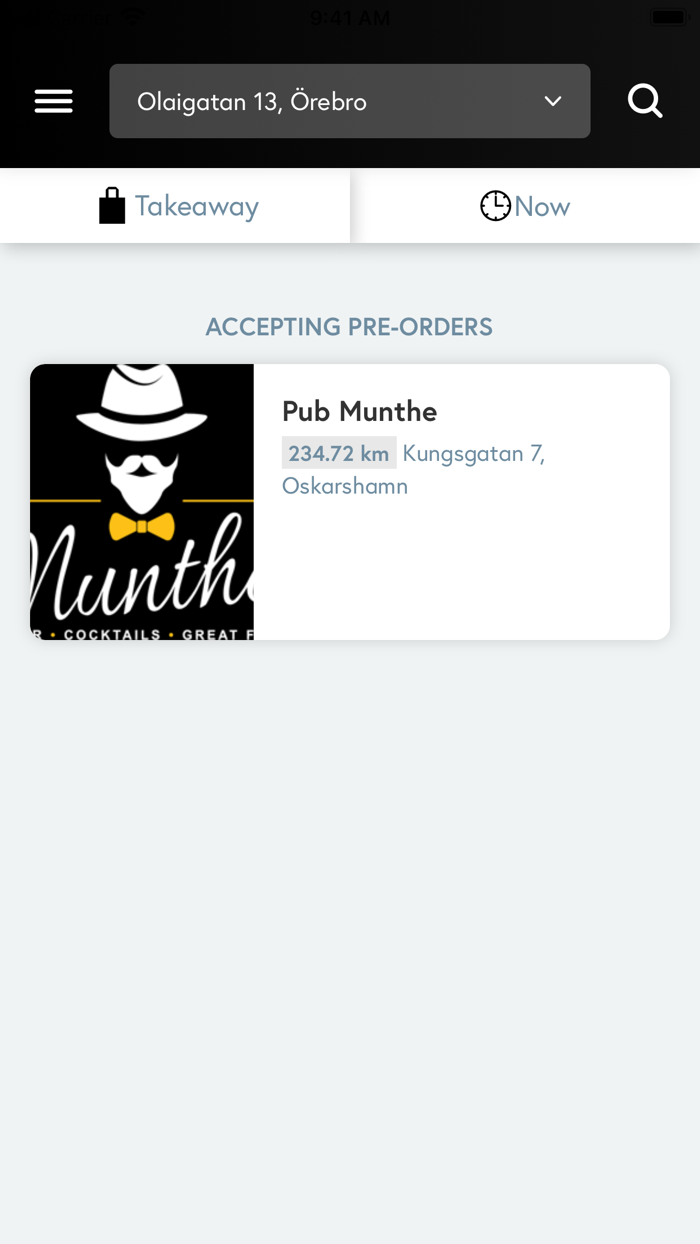Tap the 9:41 AM clock display
The image size is (700, 1244).
tap(350, 16)
